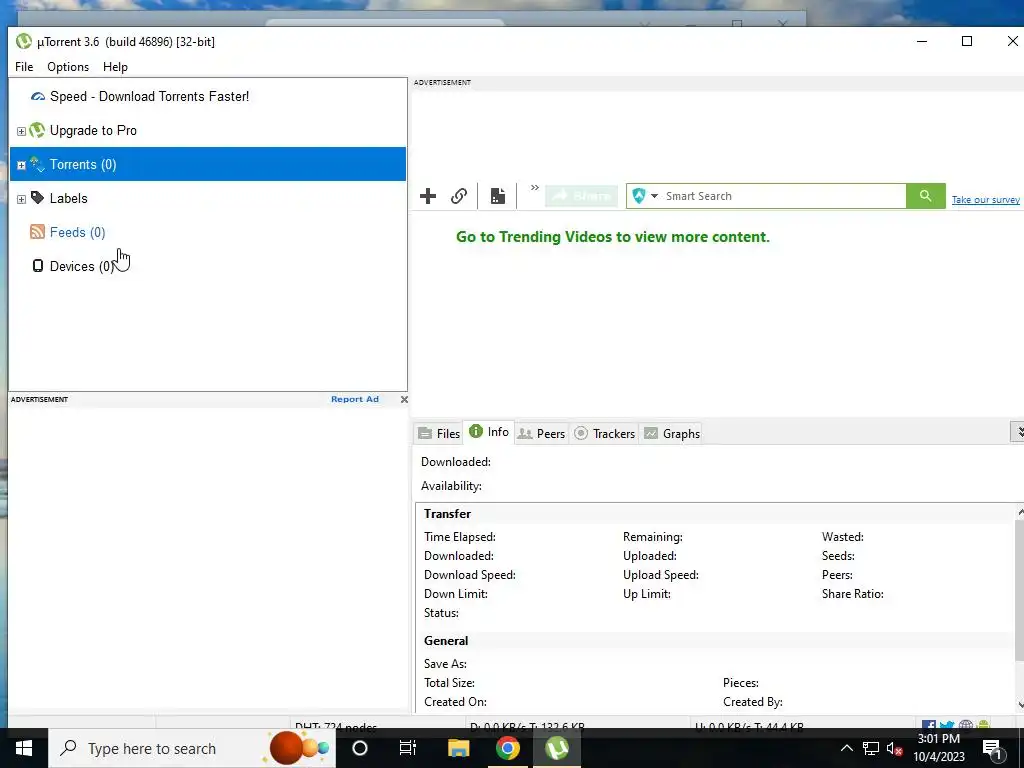Open the File menu

[24, 67]
